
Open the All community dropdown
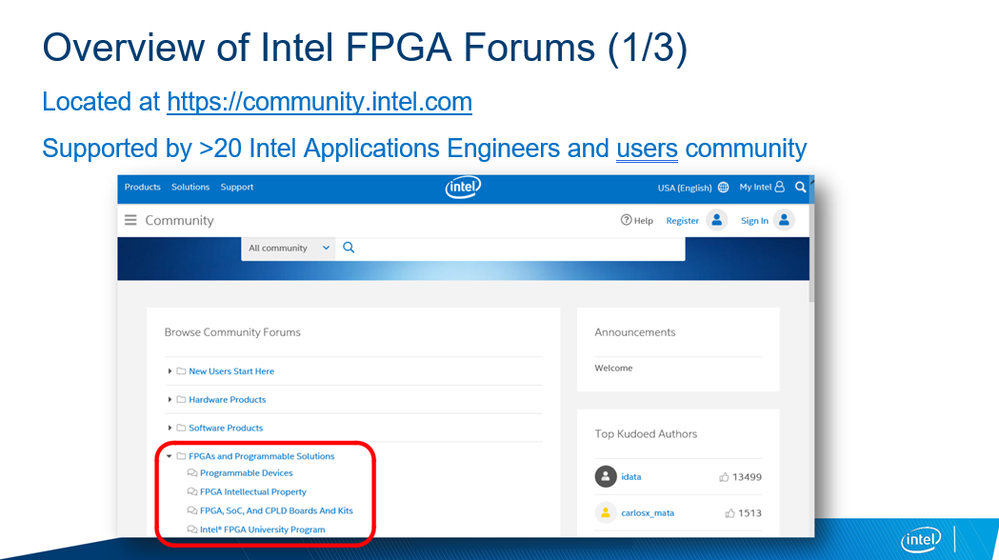(289, 248)
